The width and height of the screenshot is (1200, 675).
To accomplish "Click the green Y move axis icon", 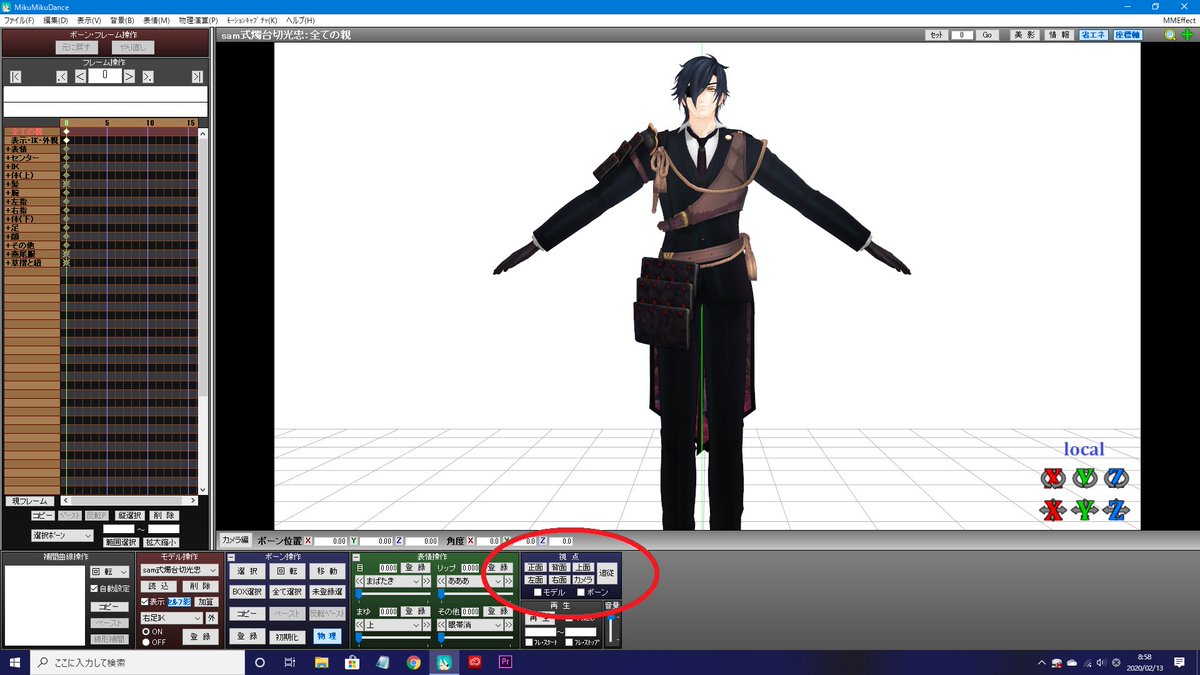I will (x=1084, y=510).
